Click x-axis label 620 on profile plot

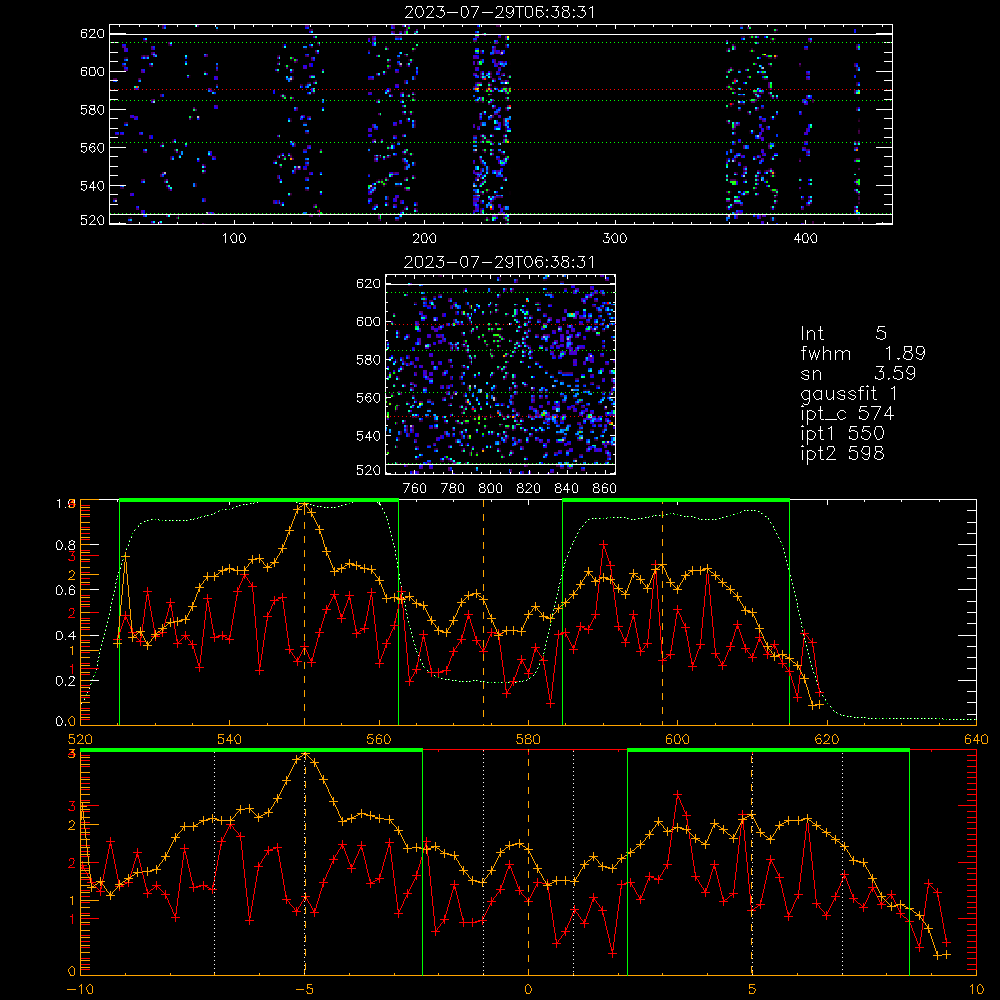pos(827,739)
